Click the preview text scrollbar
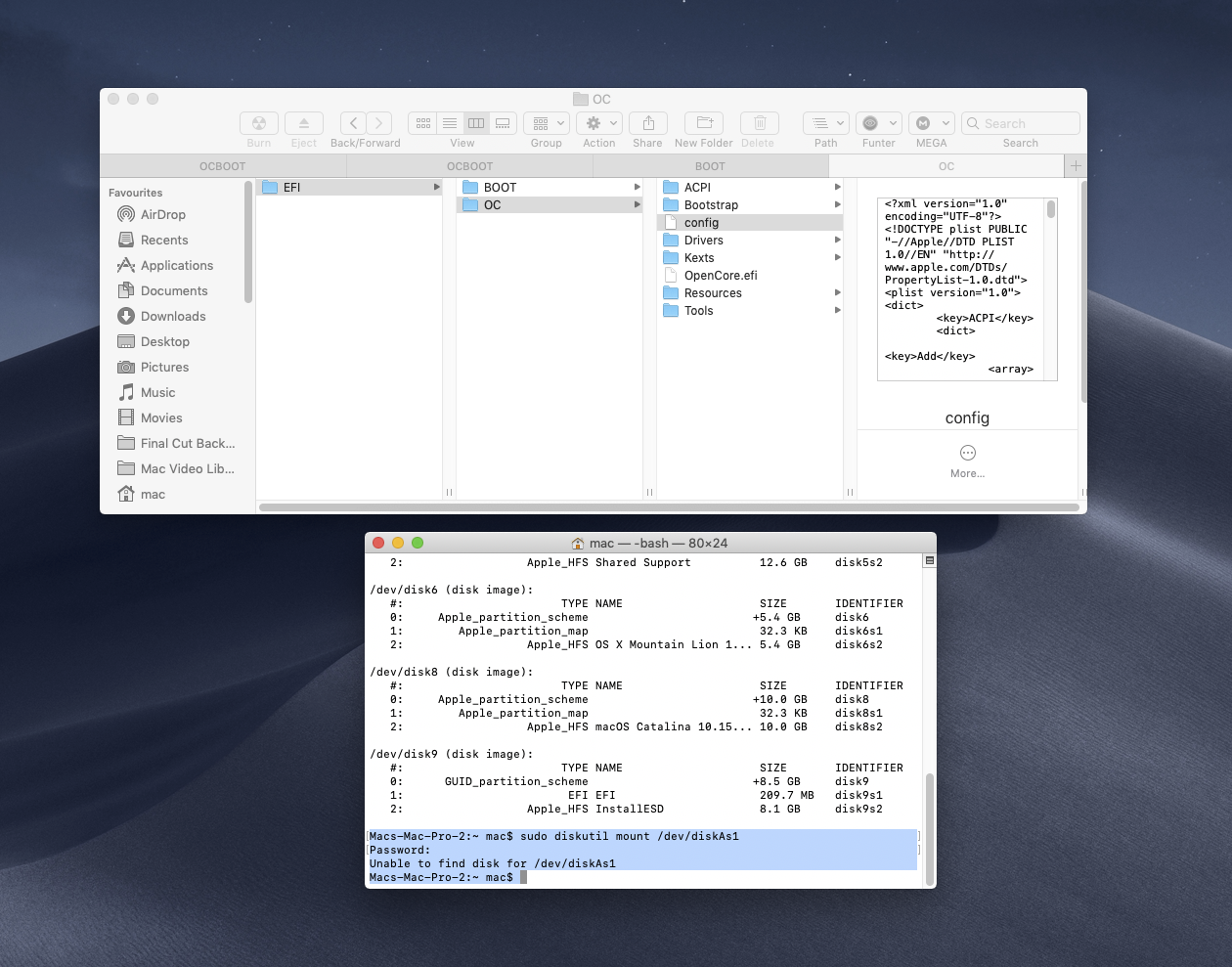This screenshot has width=1232, height=967. coord(1051,209)
